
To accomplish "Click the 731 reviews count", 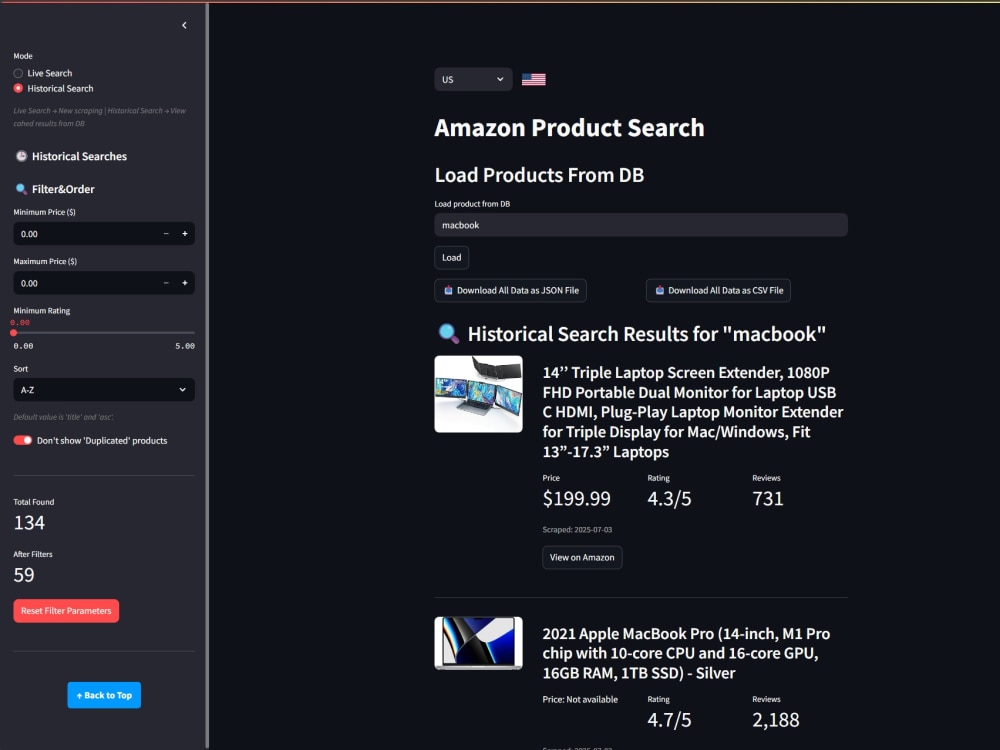I will pos(768,498).
